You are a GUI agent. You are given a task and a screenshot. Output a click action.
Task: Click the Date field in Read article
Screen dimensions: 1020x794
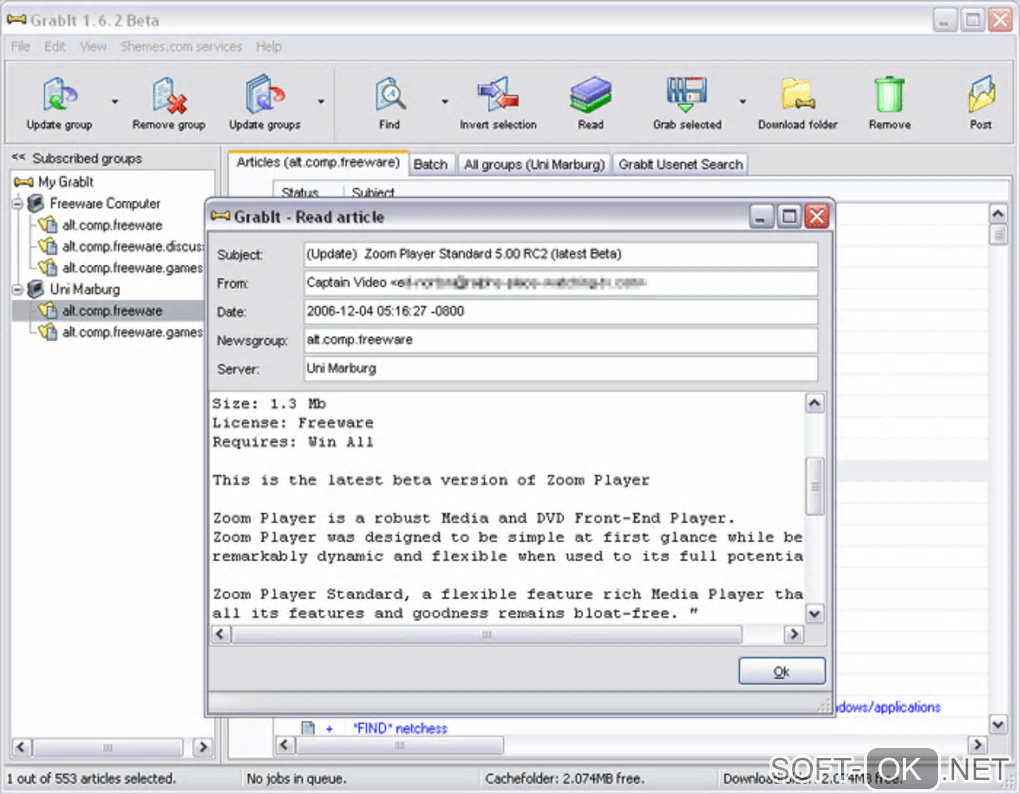click(x=561, y=311)
